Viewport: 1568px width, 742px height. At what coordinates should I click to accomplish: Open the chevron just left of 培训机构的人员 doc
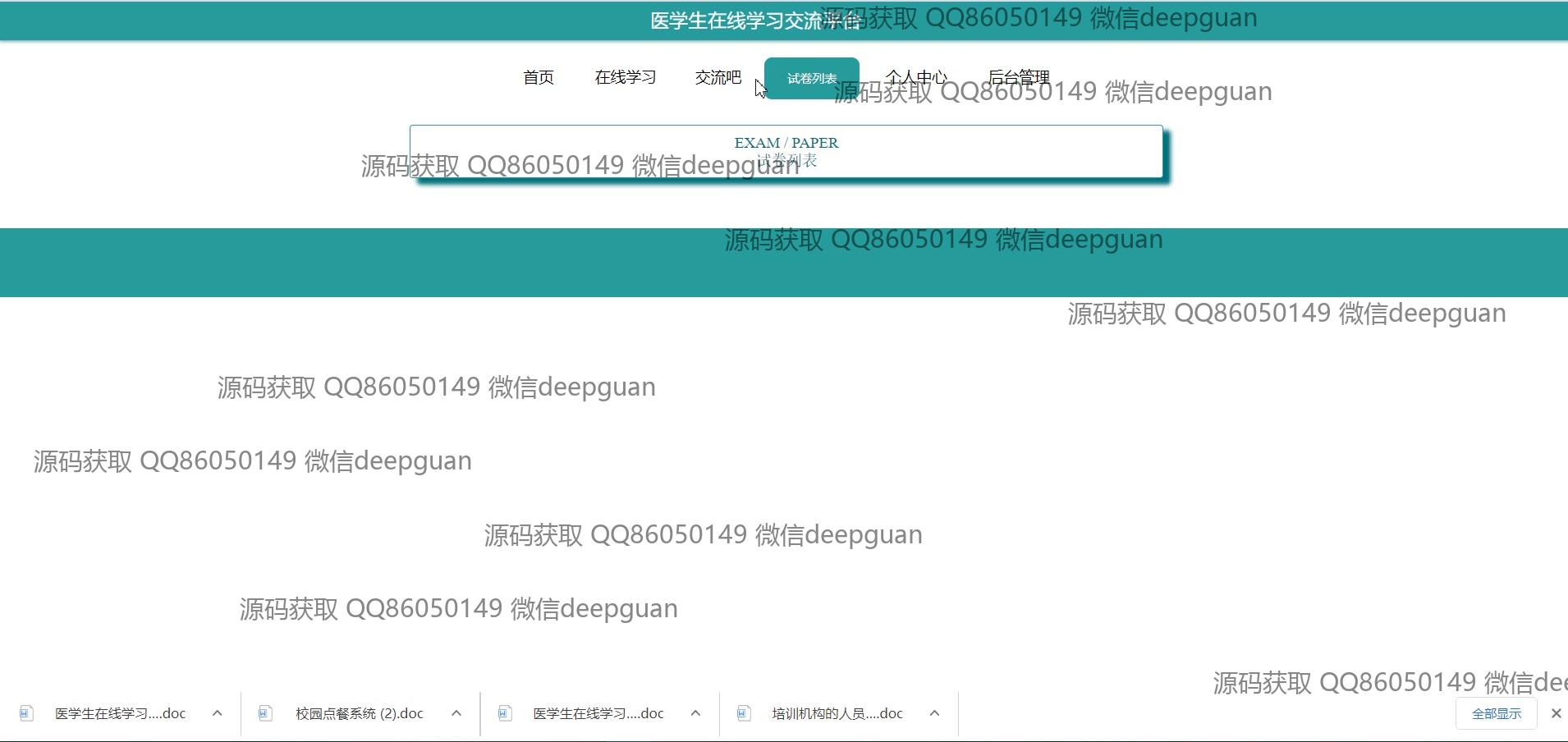(695, 713)
